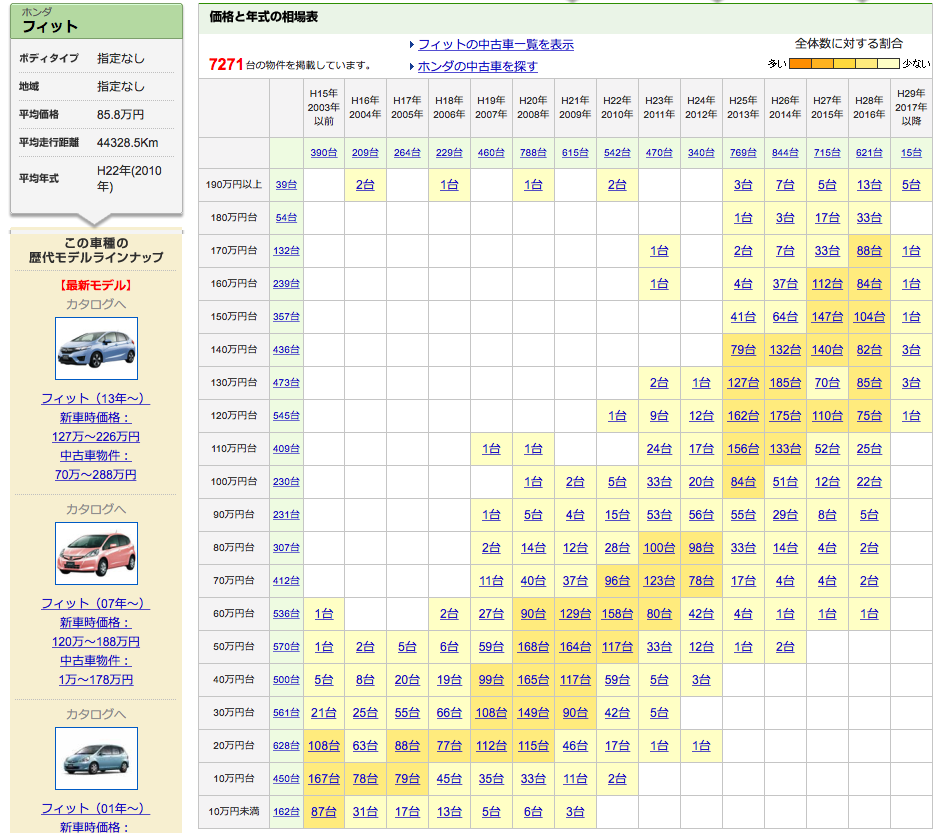Click the 156台 cell in 110万円台 row
Image resolution: width=941 pixels, height=833 pixels.
coord(743,448)
